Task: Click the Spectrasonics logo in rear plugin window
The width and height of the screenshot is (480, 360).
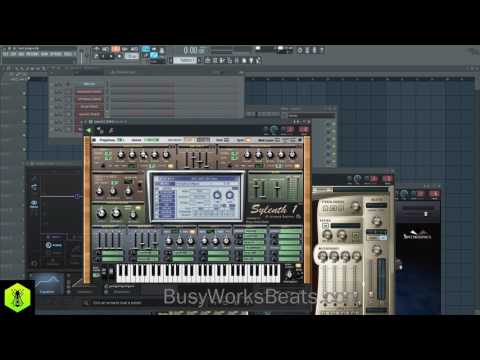Action: 417,235
